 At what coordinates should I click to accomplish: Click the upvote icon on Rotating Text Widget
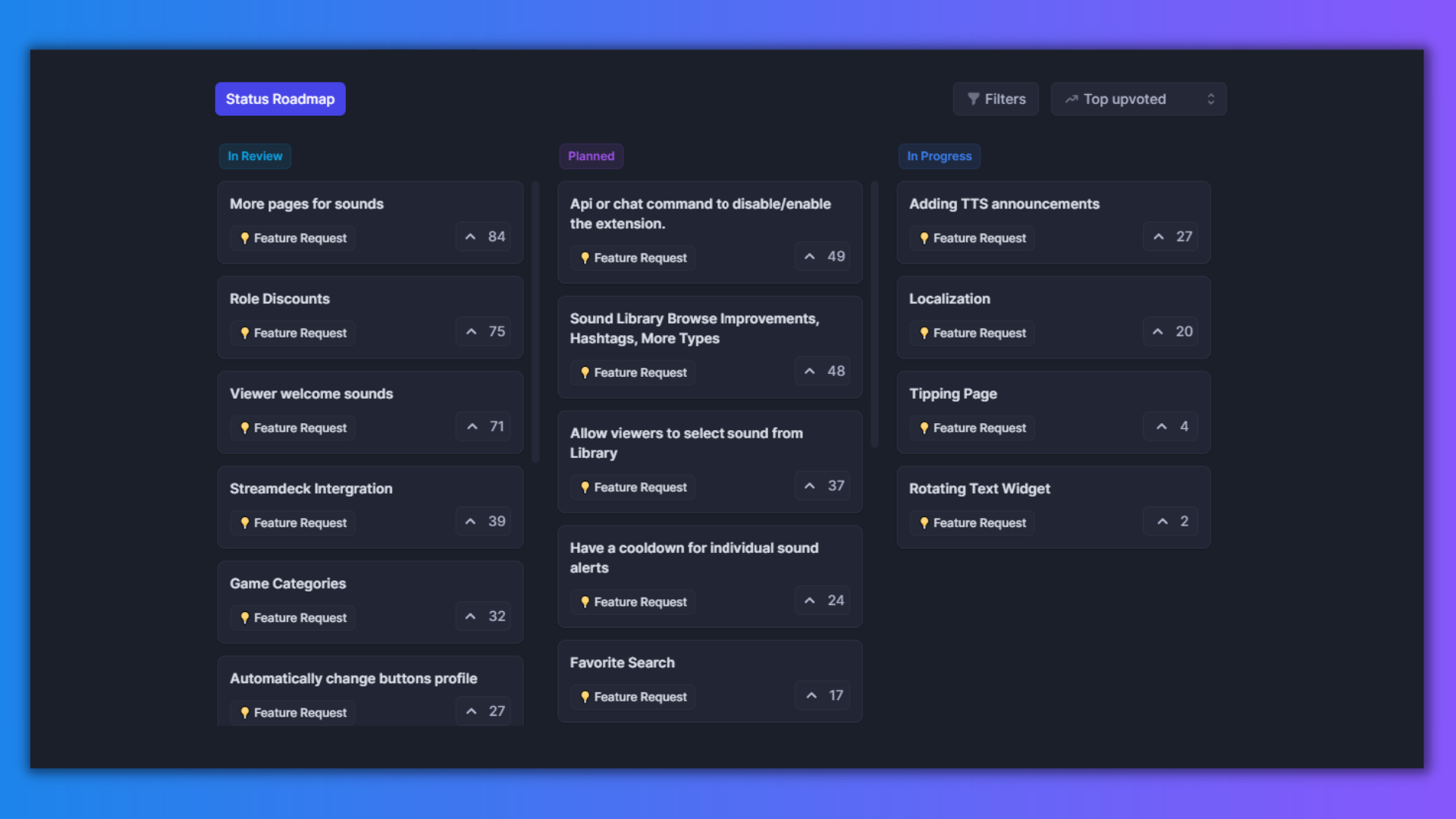point(1162,521)
